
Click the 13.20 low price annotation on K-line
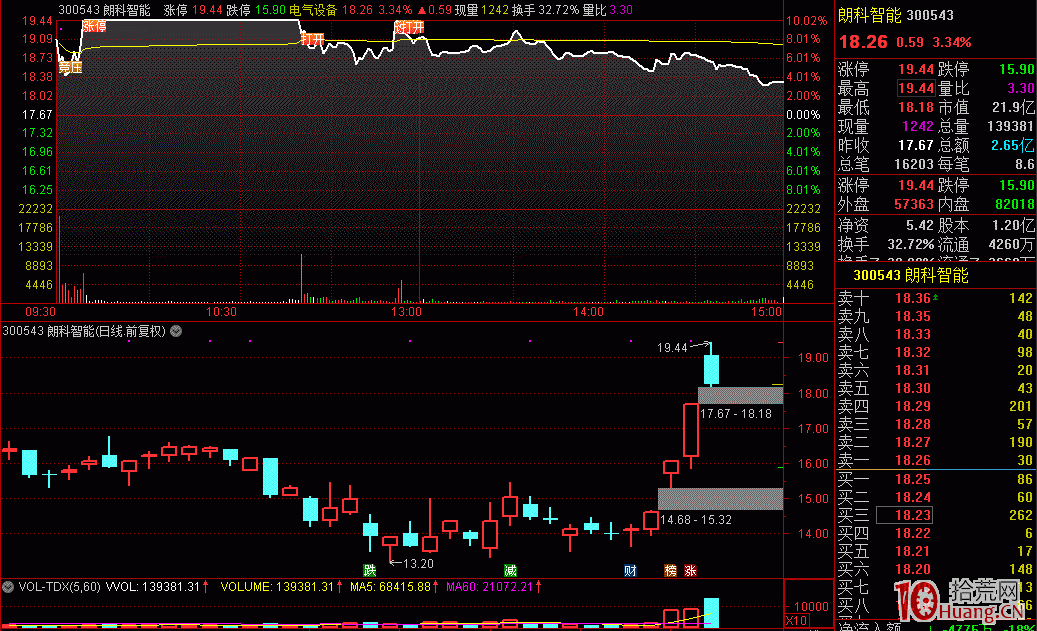[x=418, y=564]
